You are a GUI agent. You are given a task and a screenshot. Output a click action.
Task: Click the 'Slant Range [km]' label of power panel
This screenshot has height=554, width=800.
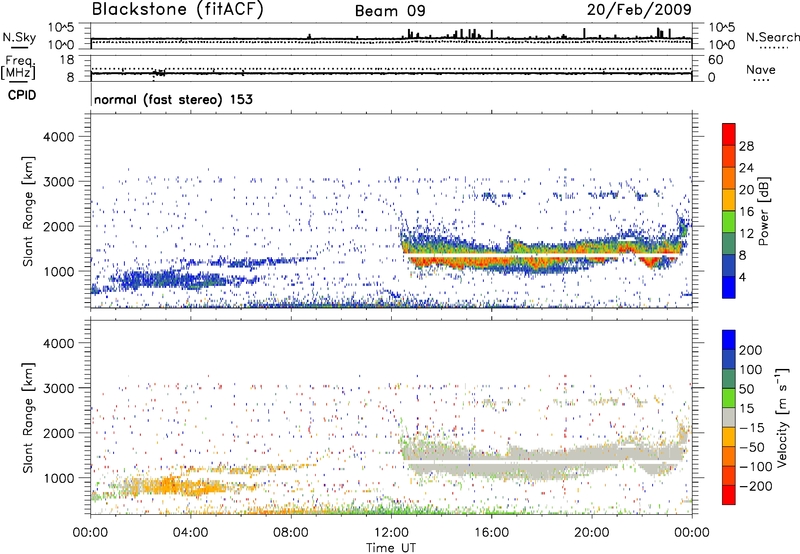pyautogui.click(x=28, y=211)
